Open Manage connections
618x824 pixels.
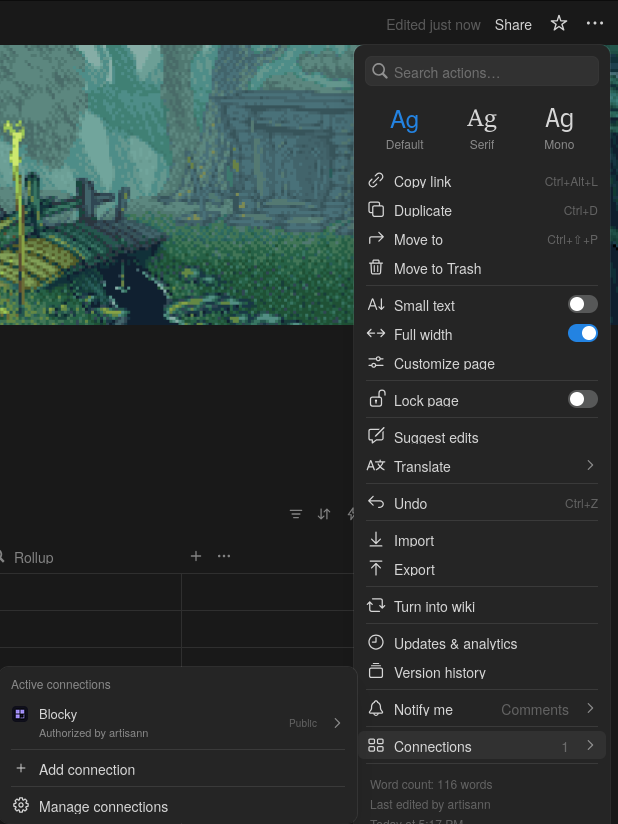coord(178,806)
